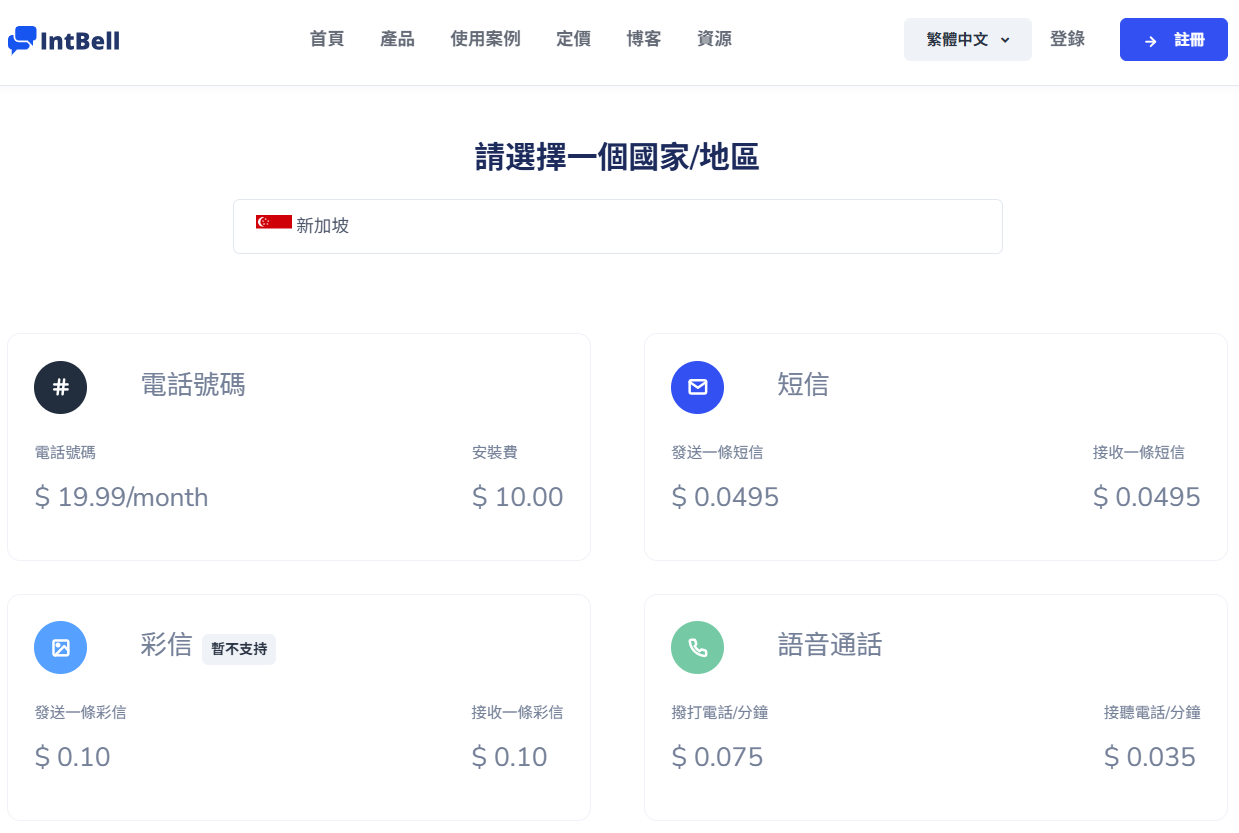Open the 博客 page

click(x=643, y=39)
